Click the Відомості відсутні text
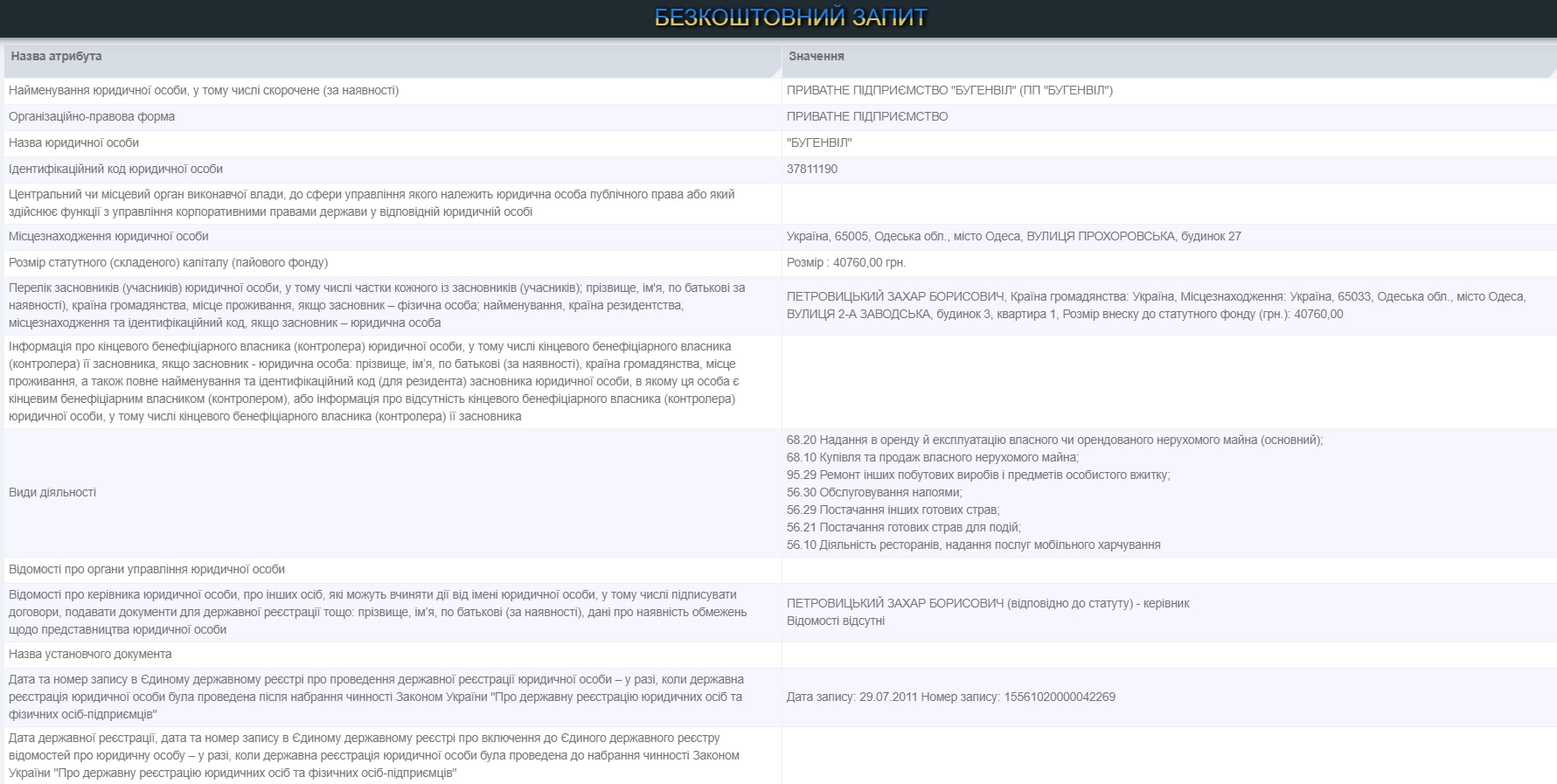The height and width of the screenshot is (784, 1557). coord(835,621)
